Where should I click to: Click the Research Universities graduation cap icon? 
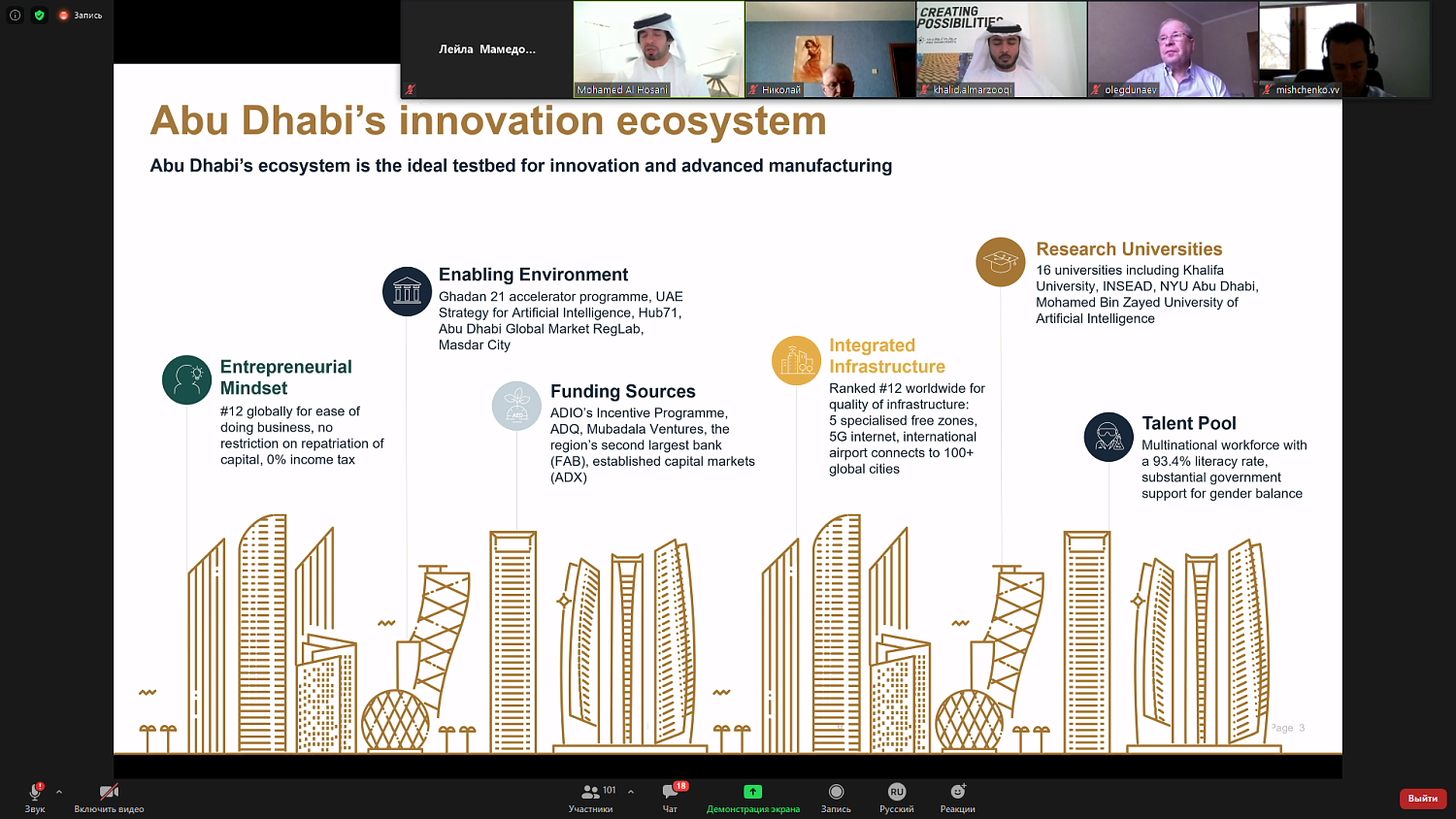[x=1001, y=262]
